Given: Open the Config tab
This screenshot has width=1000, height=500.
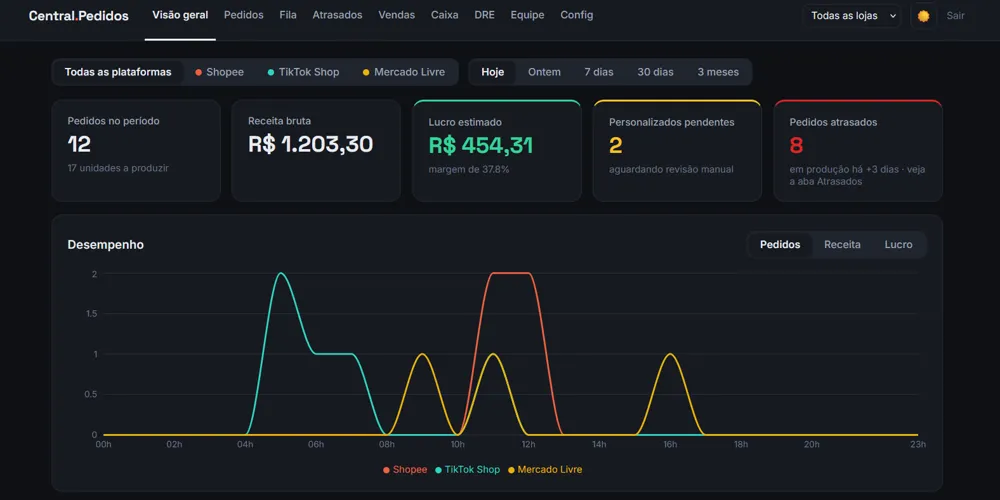Looking at the screenshot, I should click(577, 15).
